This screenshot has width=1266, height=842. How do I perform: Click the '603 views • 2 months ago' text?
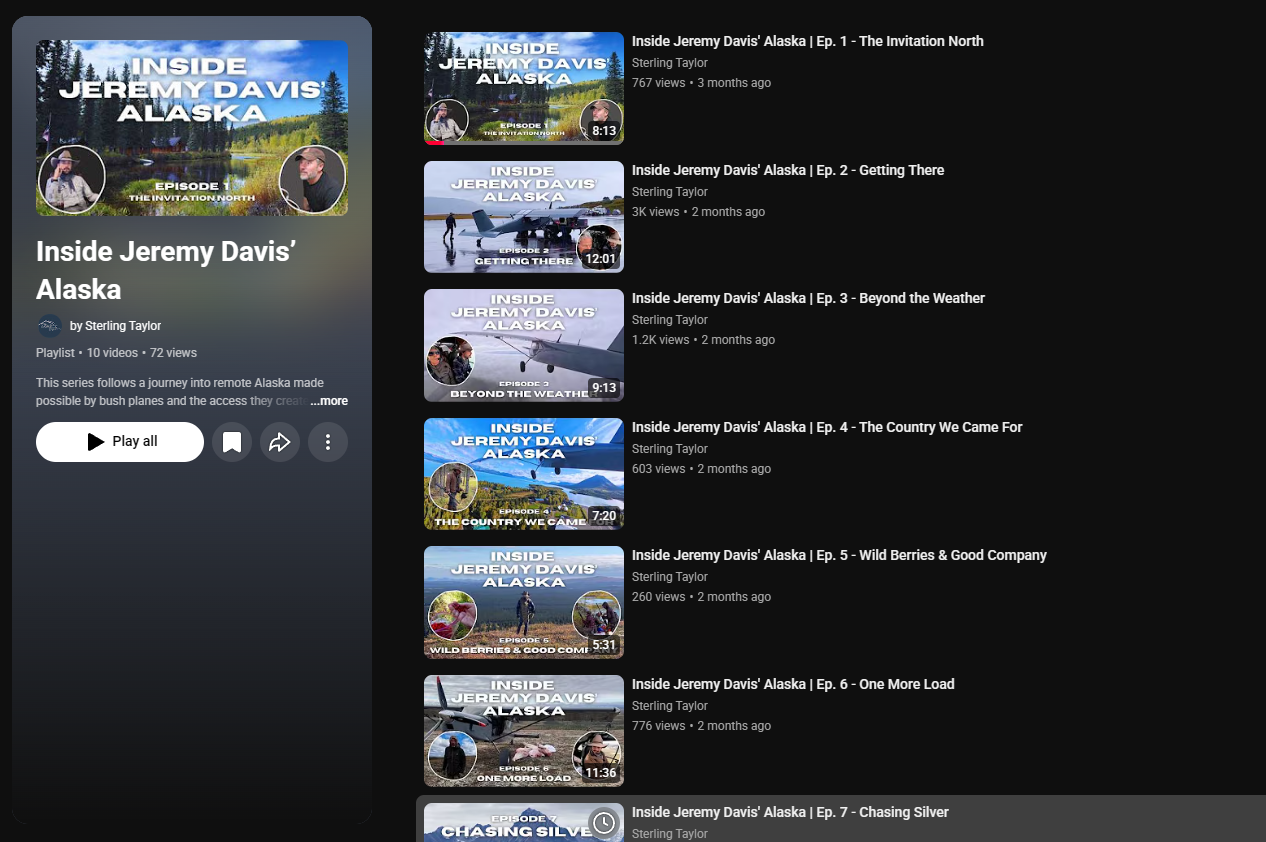(x=701, y=469)
